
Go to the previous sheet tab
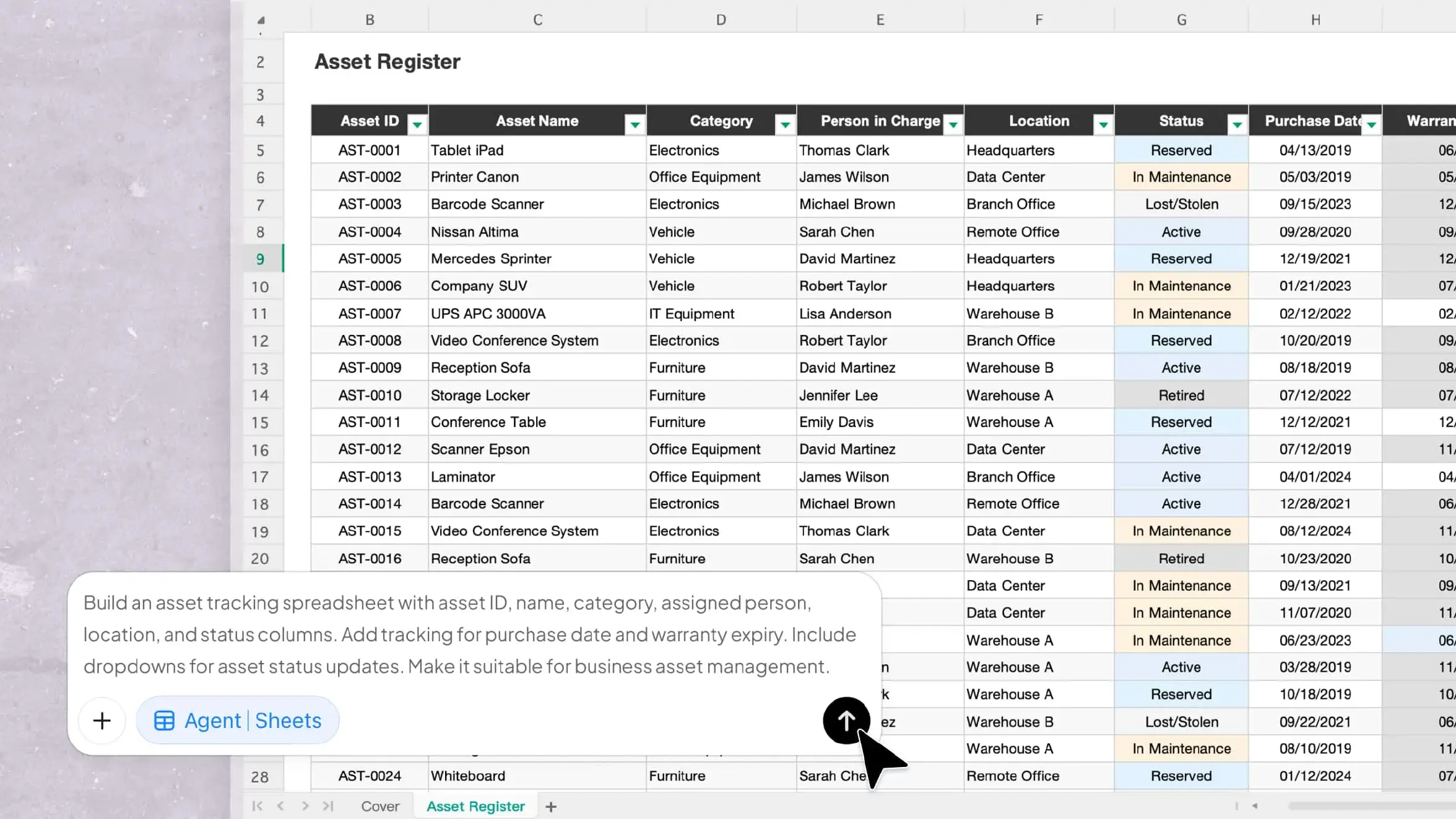(x=280, y=806)
